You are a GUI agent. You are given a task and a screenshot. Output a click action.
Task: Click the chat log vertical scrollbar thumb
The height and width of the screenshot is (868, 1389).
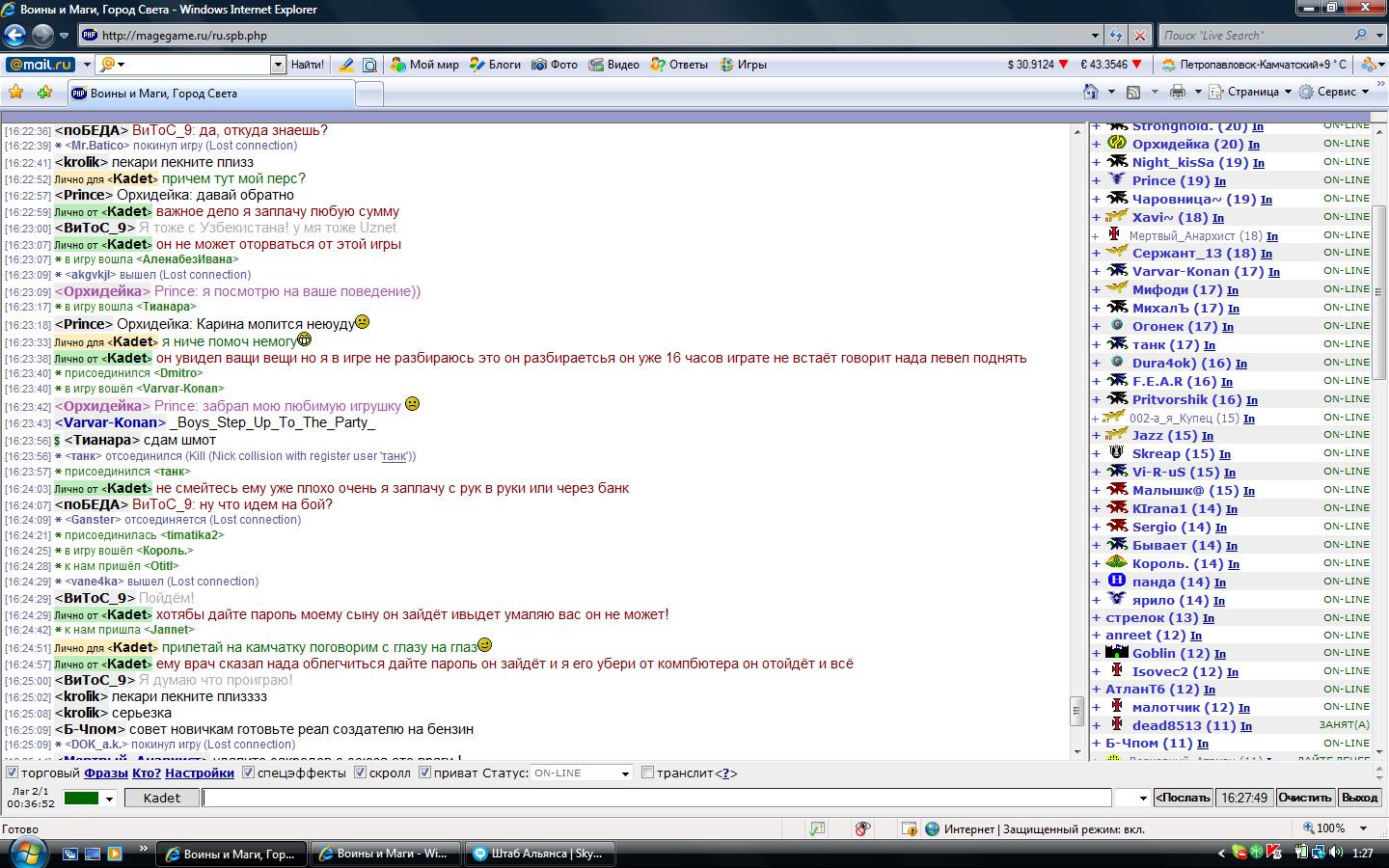tap(1077, 711)
